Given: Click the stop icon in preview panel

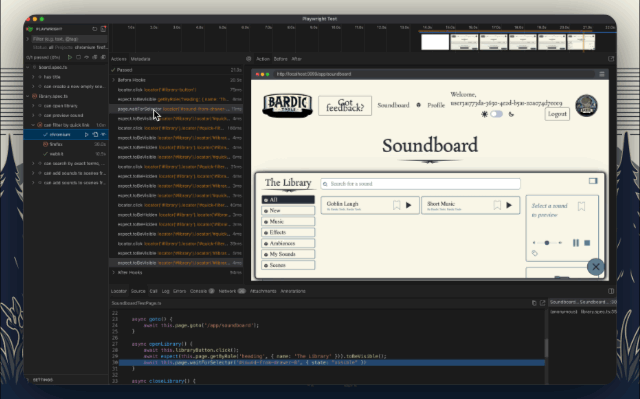Looking at the screenshot, I should [x=587, y=243].
